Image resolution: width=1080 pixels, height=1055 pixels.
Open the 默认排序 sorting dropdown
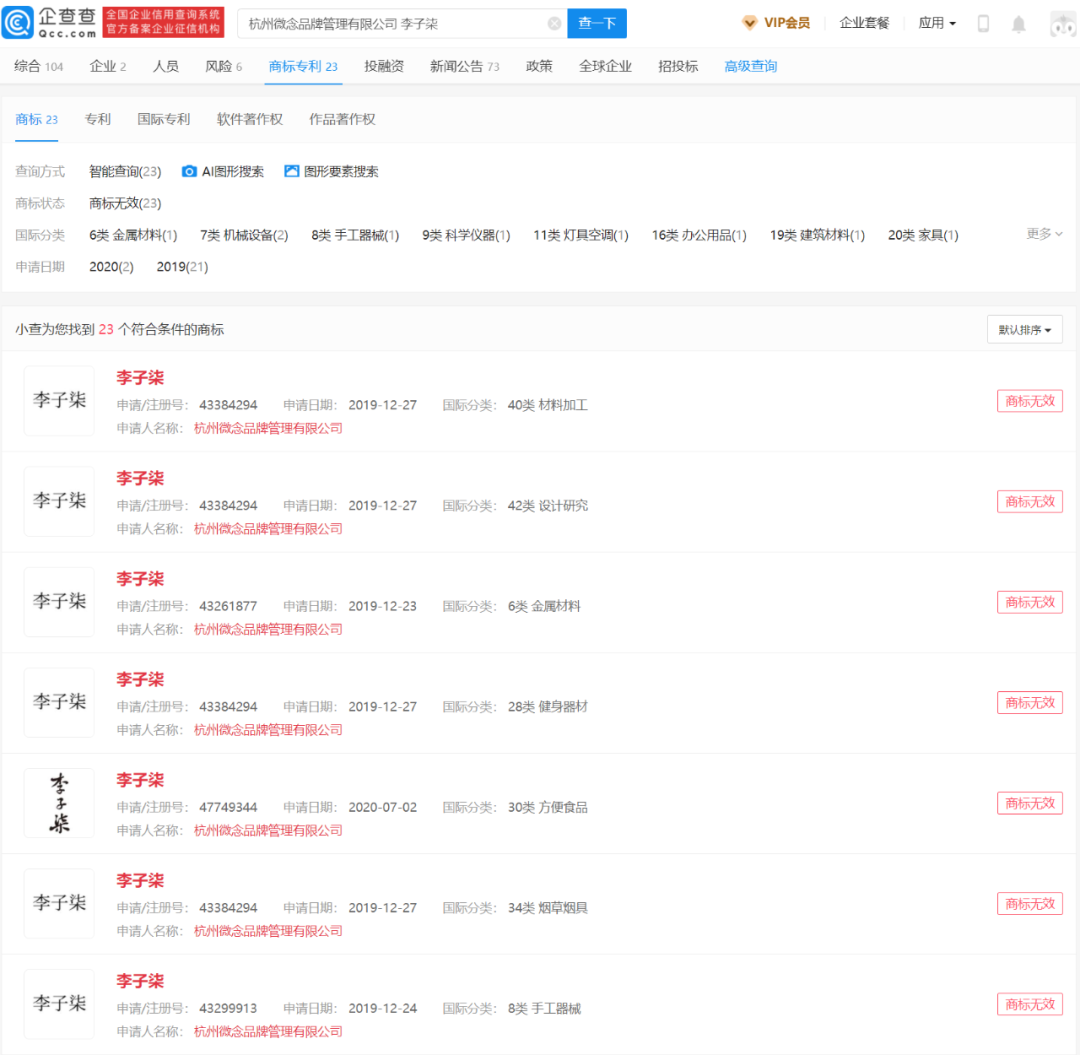1023,329
